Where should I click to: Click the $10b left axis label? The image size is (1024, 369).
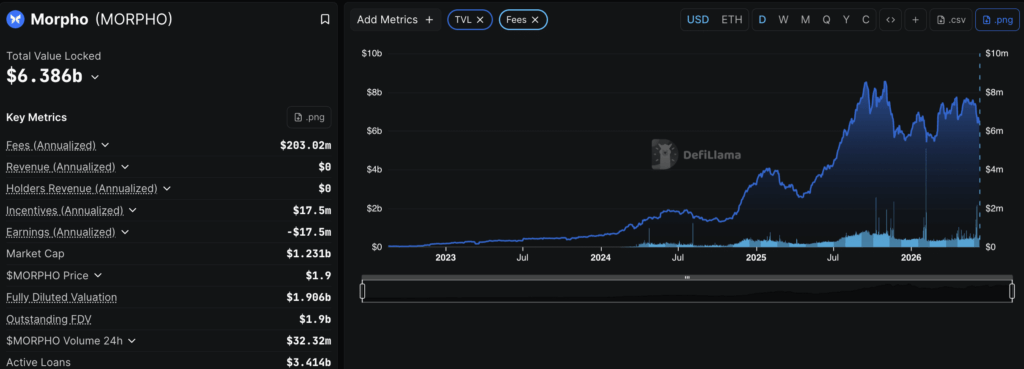click(x=372, y=54)
